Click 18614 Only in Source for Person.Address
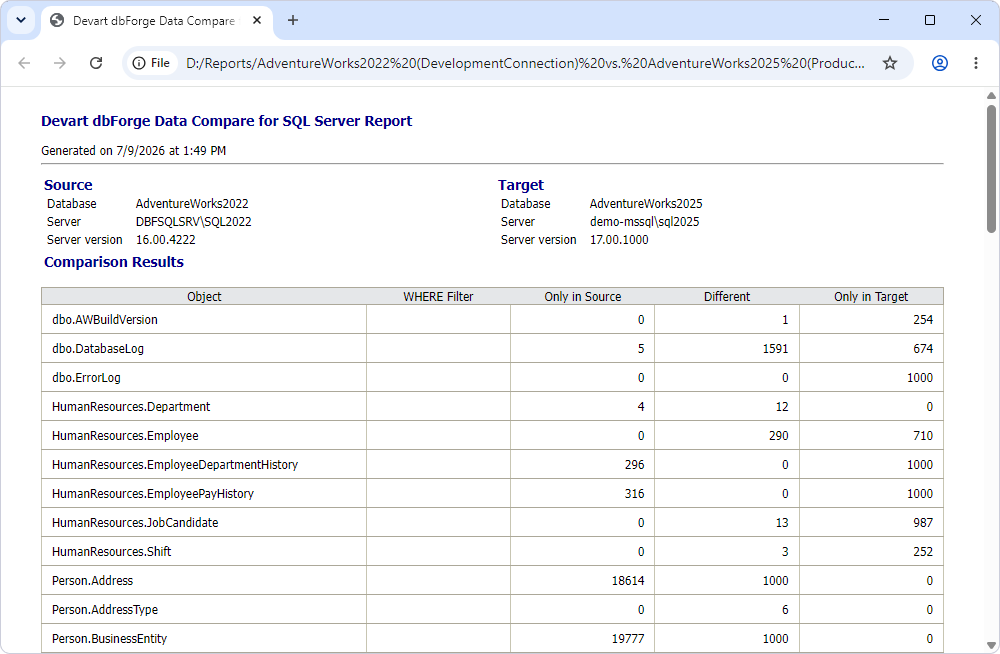The image size is (1000, 654). (x=628, y=581)
